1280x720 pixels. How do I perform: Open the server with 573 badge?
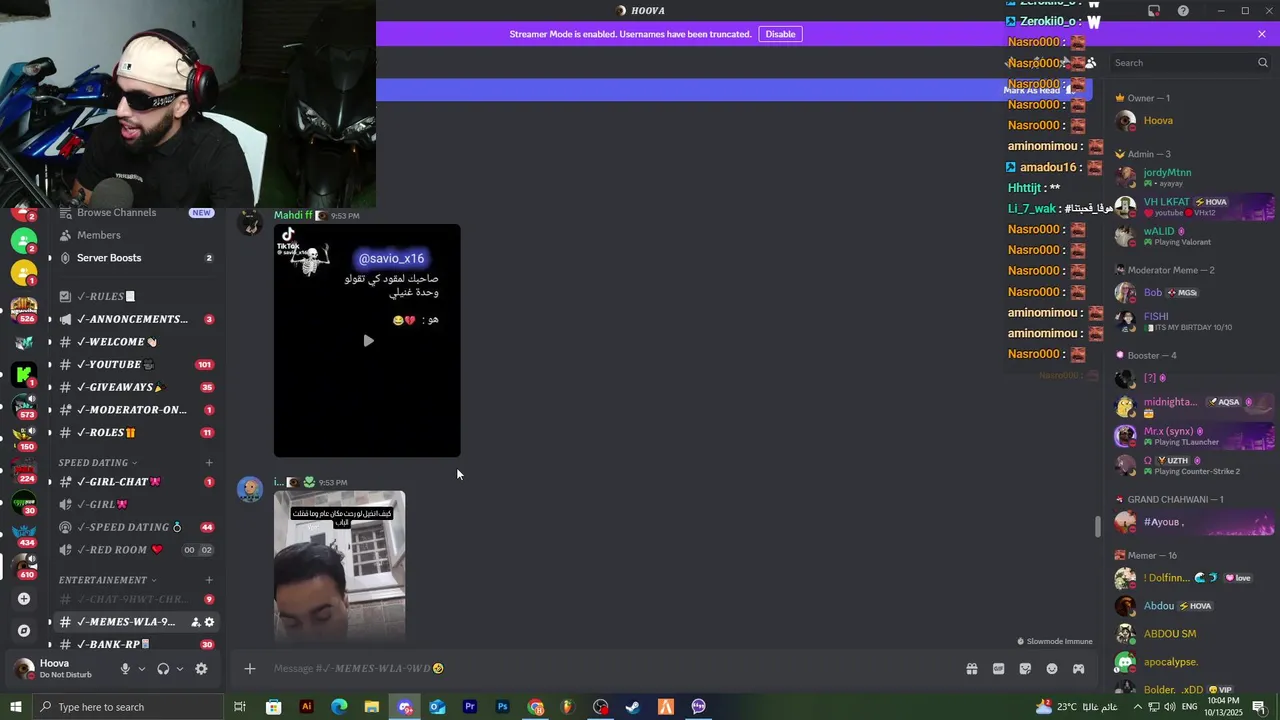pyautogui.click(x=24, y=406)
